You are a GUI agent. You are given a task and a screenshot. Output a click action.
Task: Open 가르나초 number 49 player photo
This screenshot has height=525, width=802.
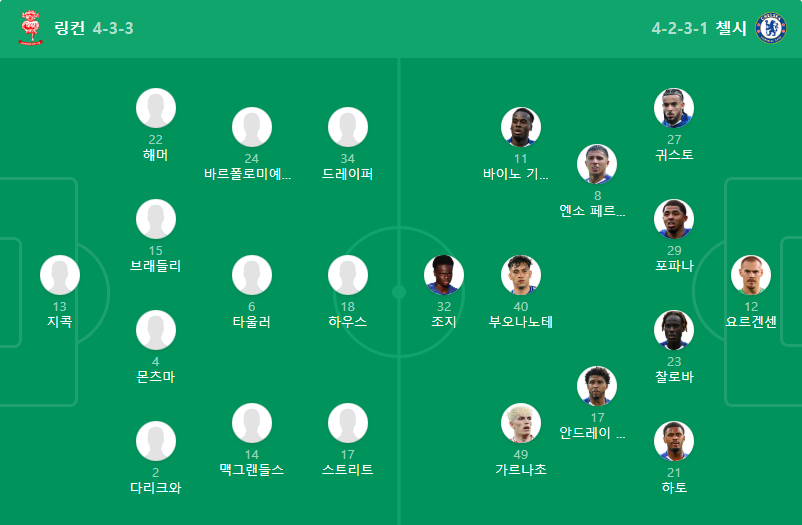(521, 423)
